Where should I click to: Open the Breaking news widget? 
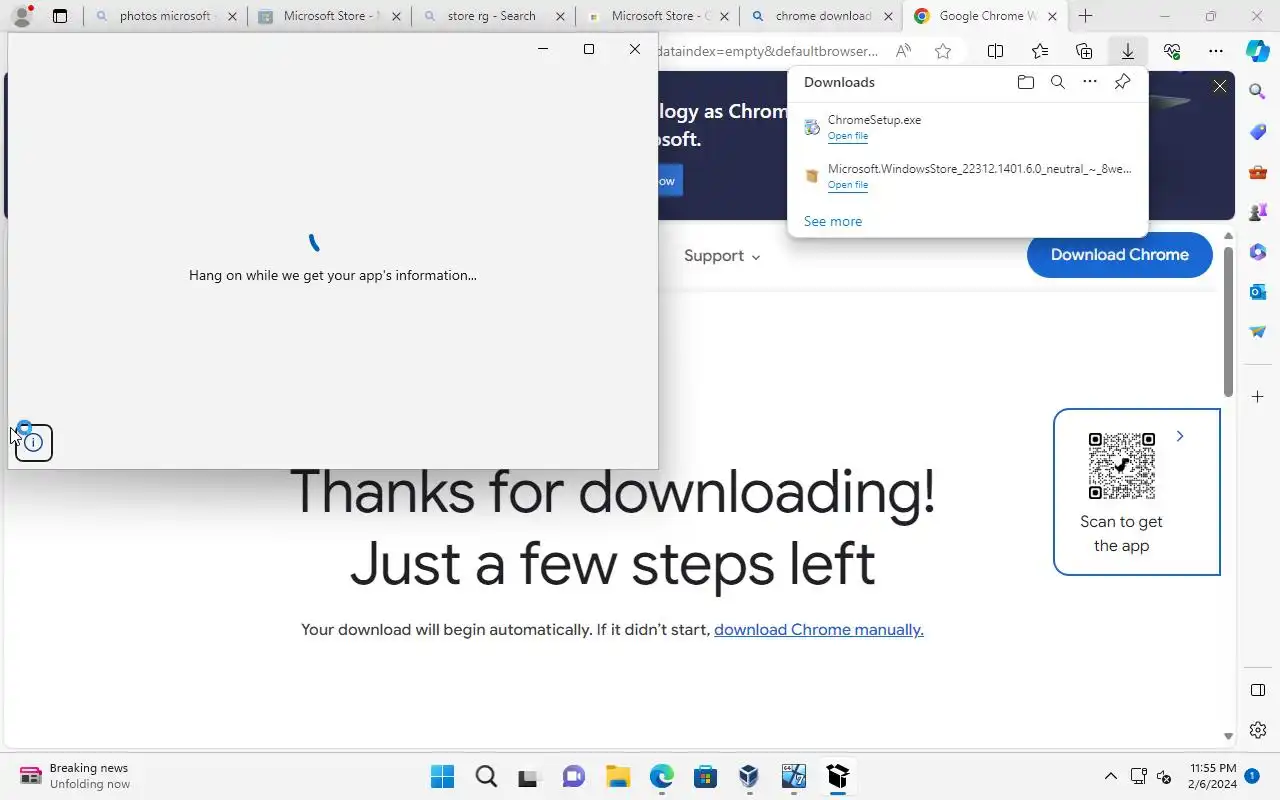click(75, 777)
